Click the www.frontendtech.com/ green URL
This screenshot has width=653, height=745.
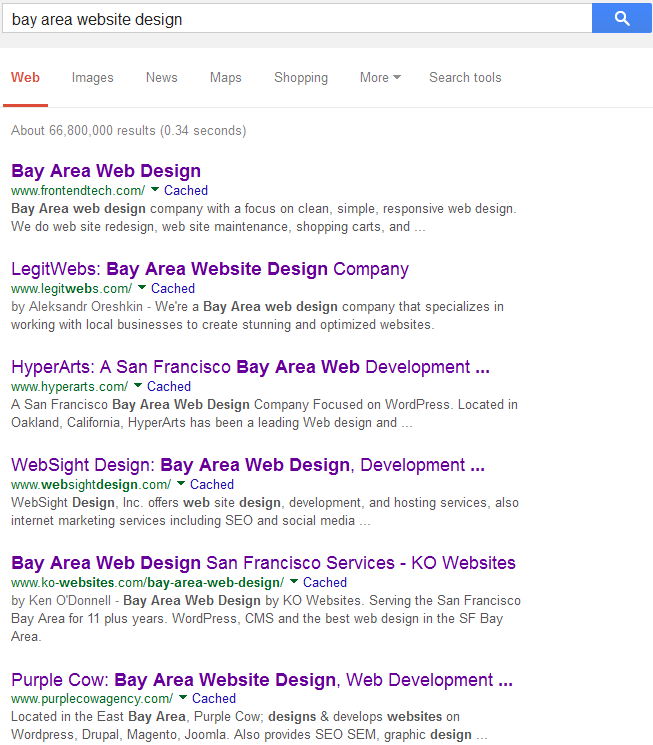click(78, 191)
